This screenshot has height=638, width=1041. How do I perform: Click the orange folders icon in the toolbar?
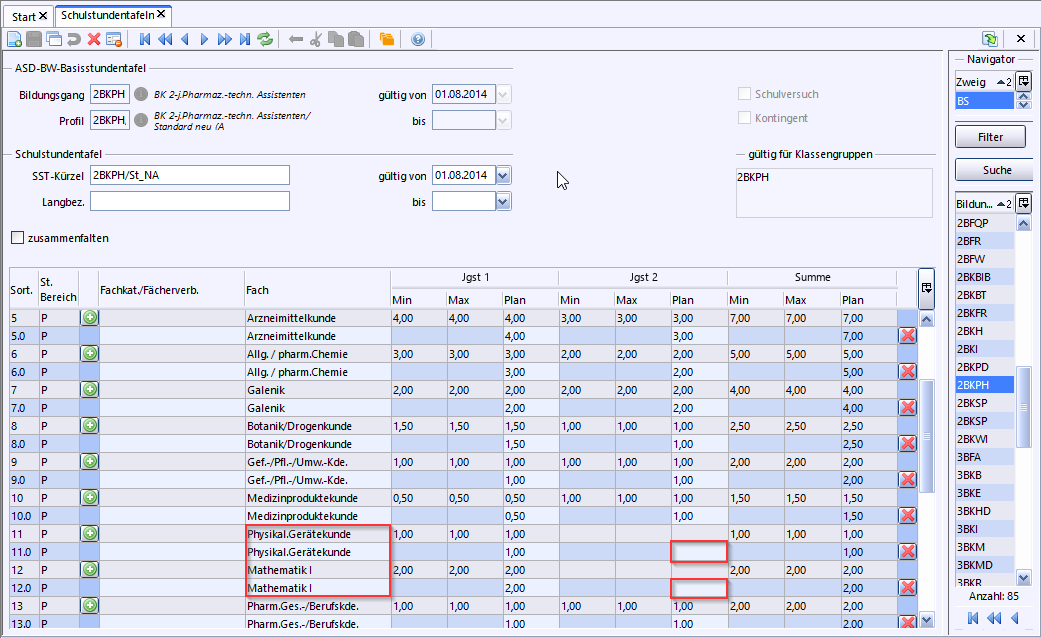386,39
